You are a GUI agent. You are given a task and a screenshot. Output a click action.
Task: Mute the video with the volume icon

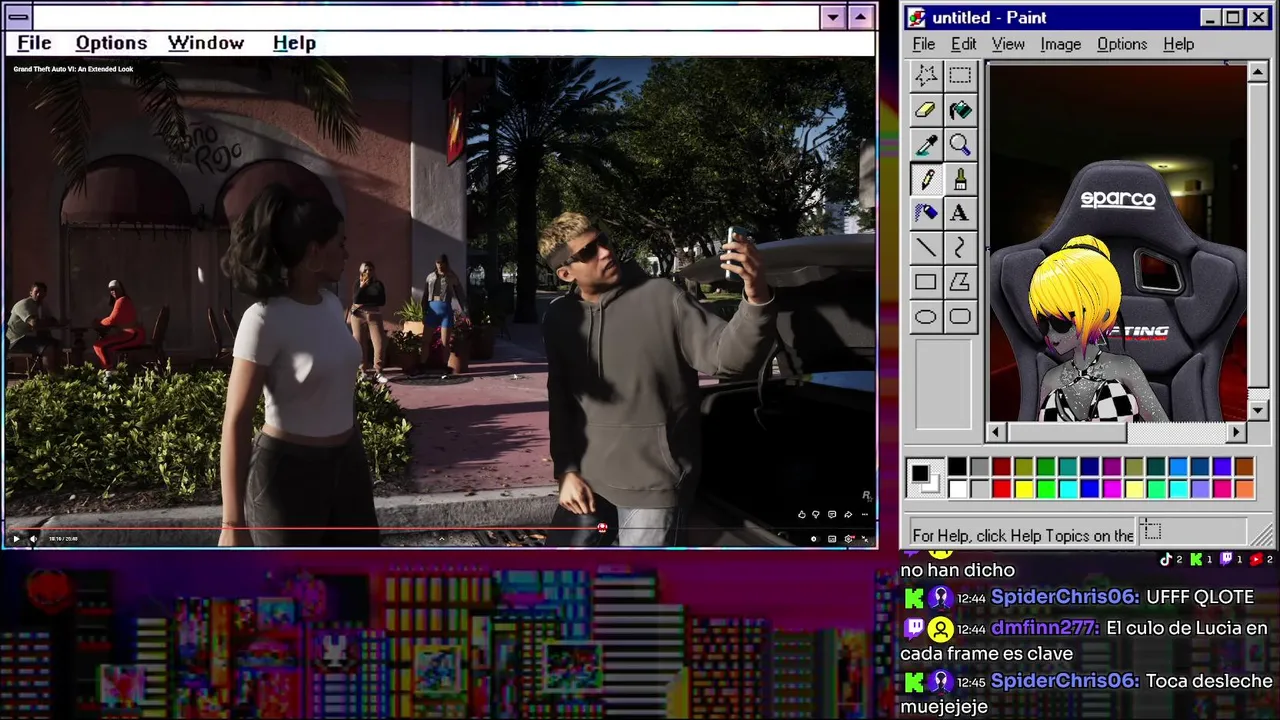(33, 539)
